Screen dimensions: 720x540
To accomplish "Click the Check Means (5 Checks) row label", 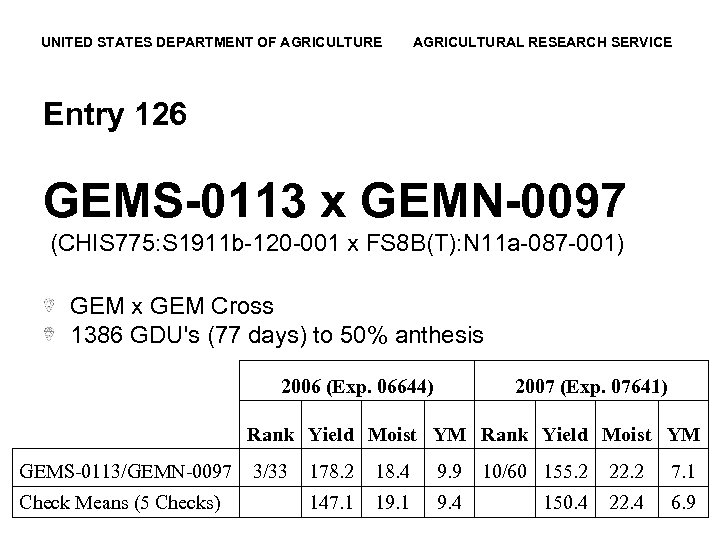I will (x=120, y=501).
